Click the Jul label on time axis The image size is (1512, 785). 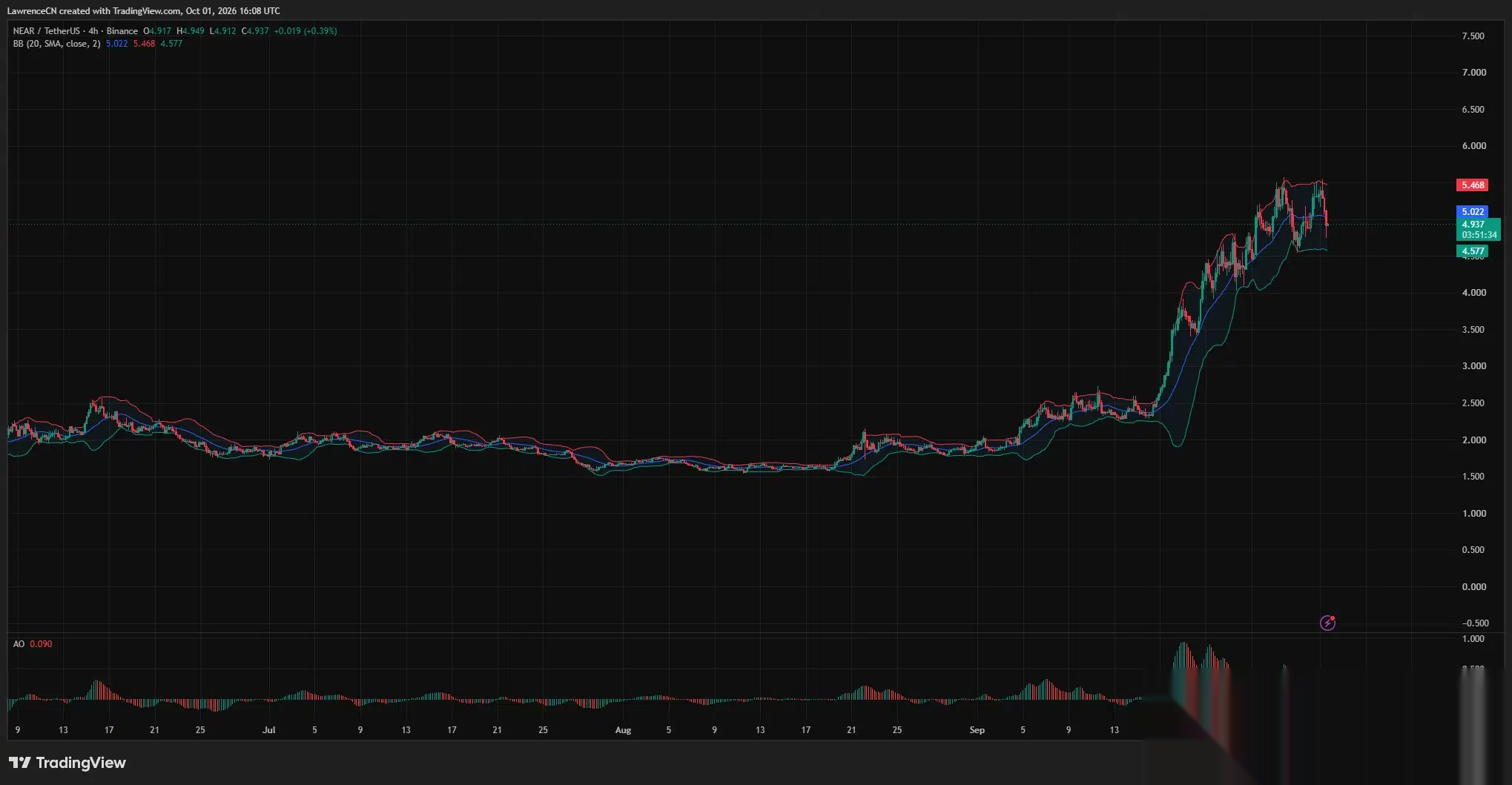click(268, 730)
